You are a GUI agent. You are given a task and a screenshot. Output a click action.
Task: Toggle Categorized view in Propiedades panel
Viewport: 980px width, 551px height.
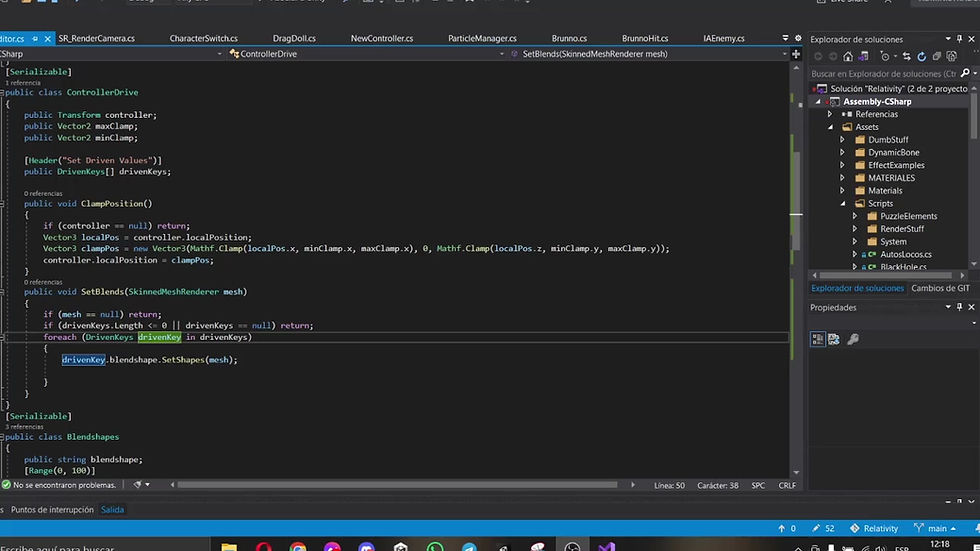click(818, 339)
